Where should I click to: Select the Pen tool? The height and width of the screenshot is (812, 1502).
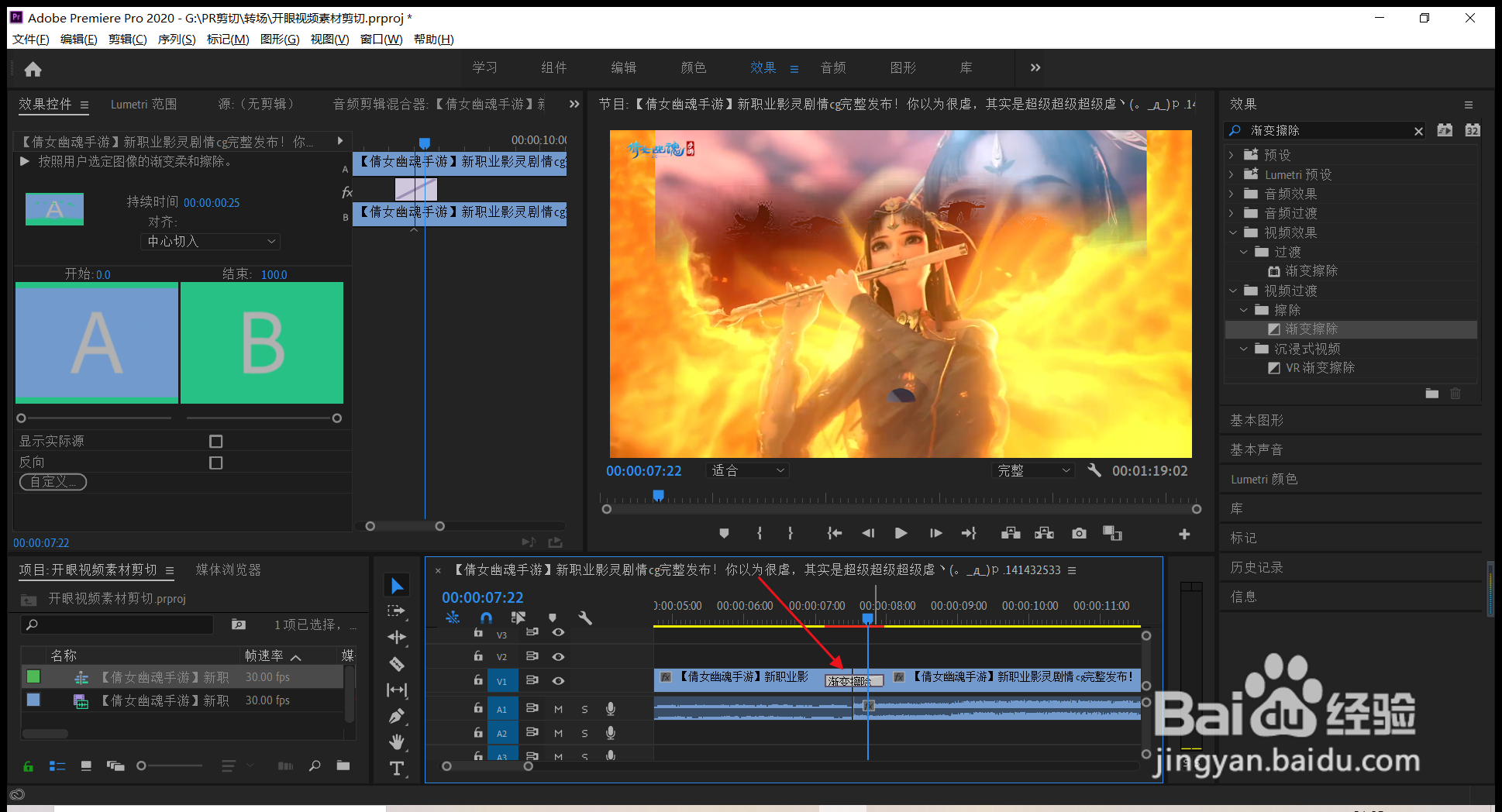(x=397, y=716)
